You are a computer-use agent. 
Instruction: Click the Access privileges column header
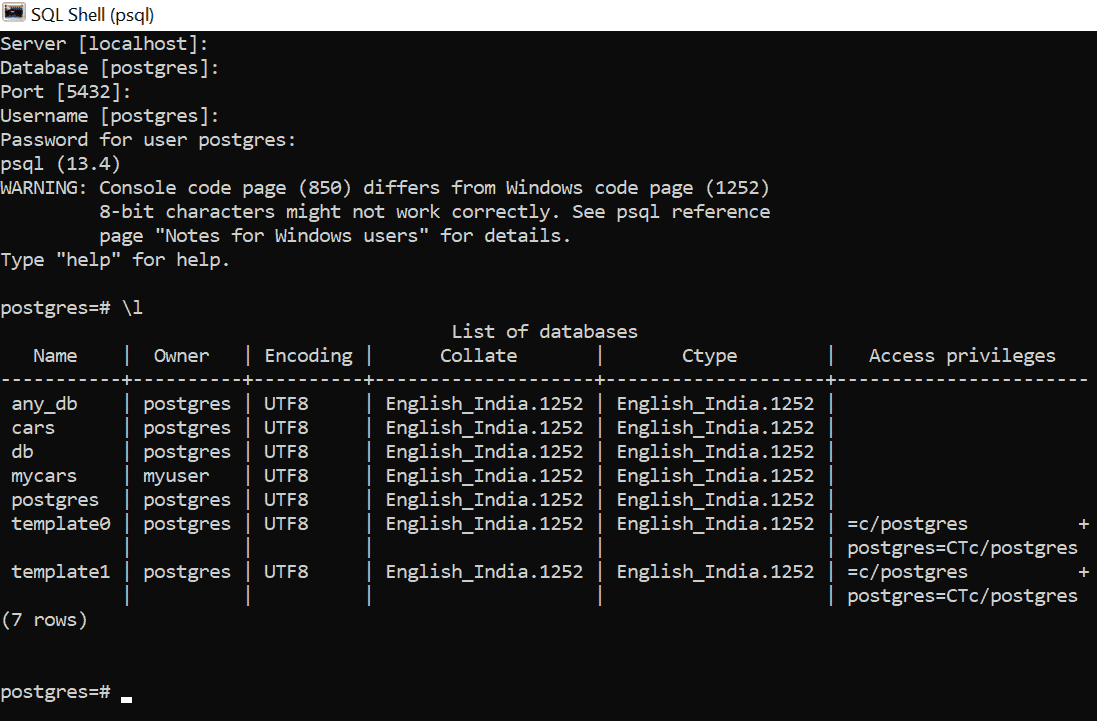(x=961, y=355)
